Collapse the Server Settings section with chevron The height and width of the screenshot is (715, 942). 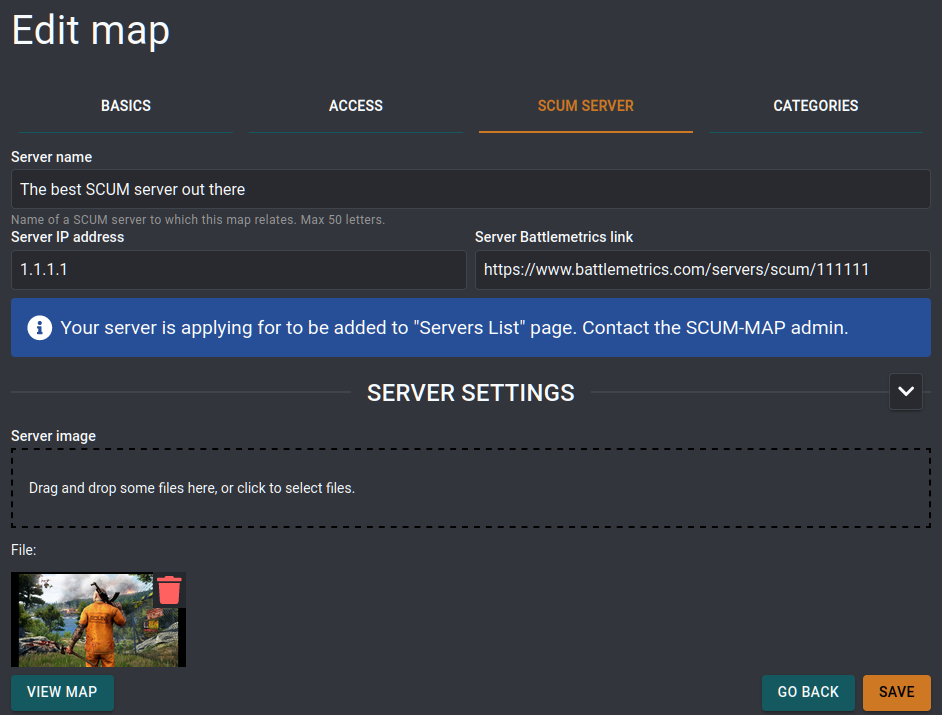(x=906, y=392)
